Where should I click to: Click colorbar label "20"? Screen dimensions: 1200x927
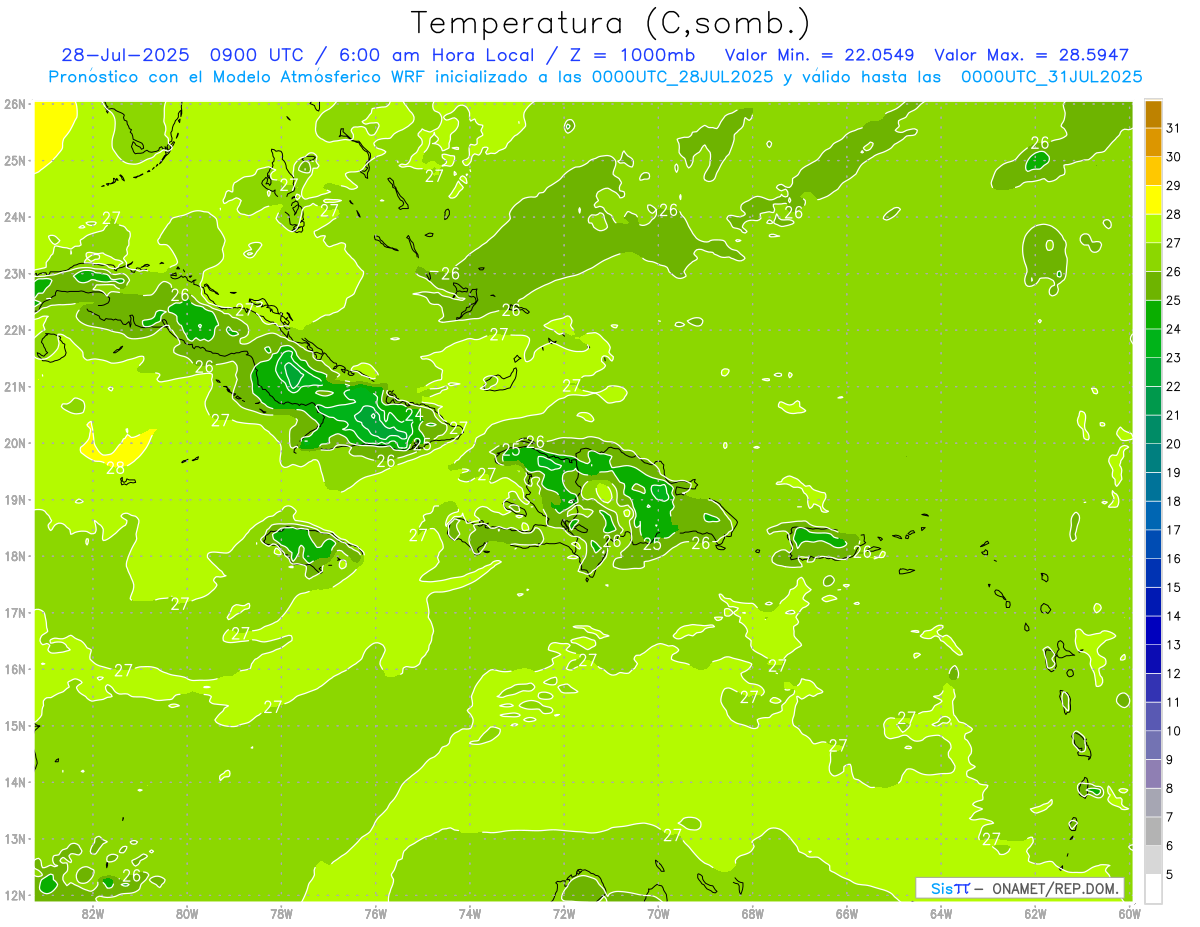tap(1174, 443)
